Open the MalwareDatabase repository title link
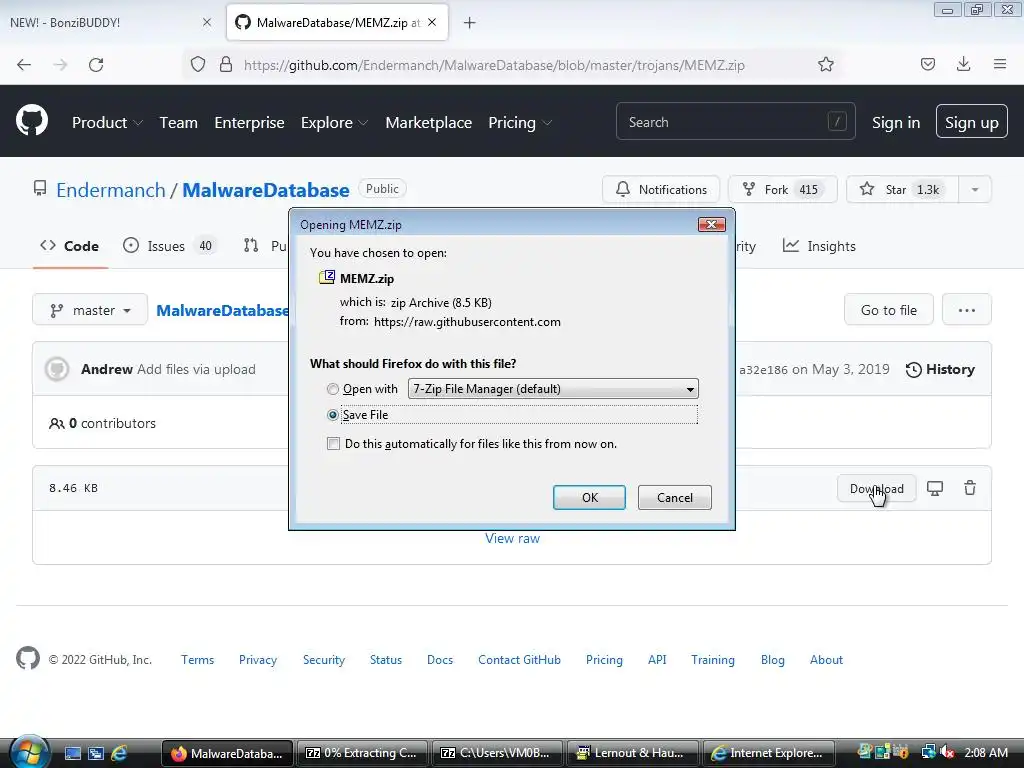The width and height of the screenshot is (1024, 768). coord(266,190)
